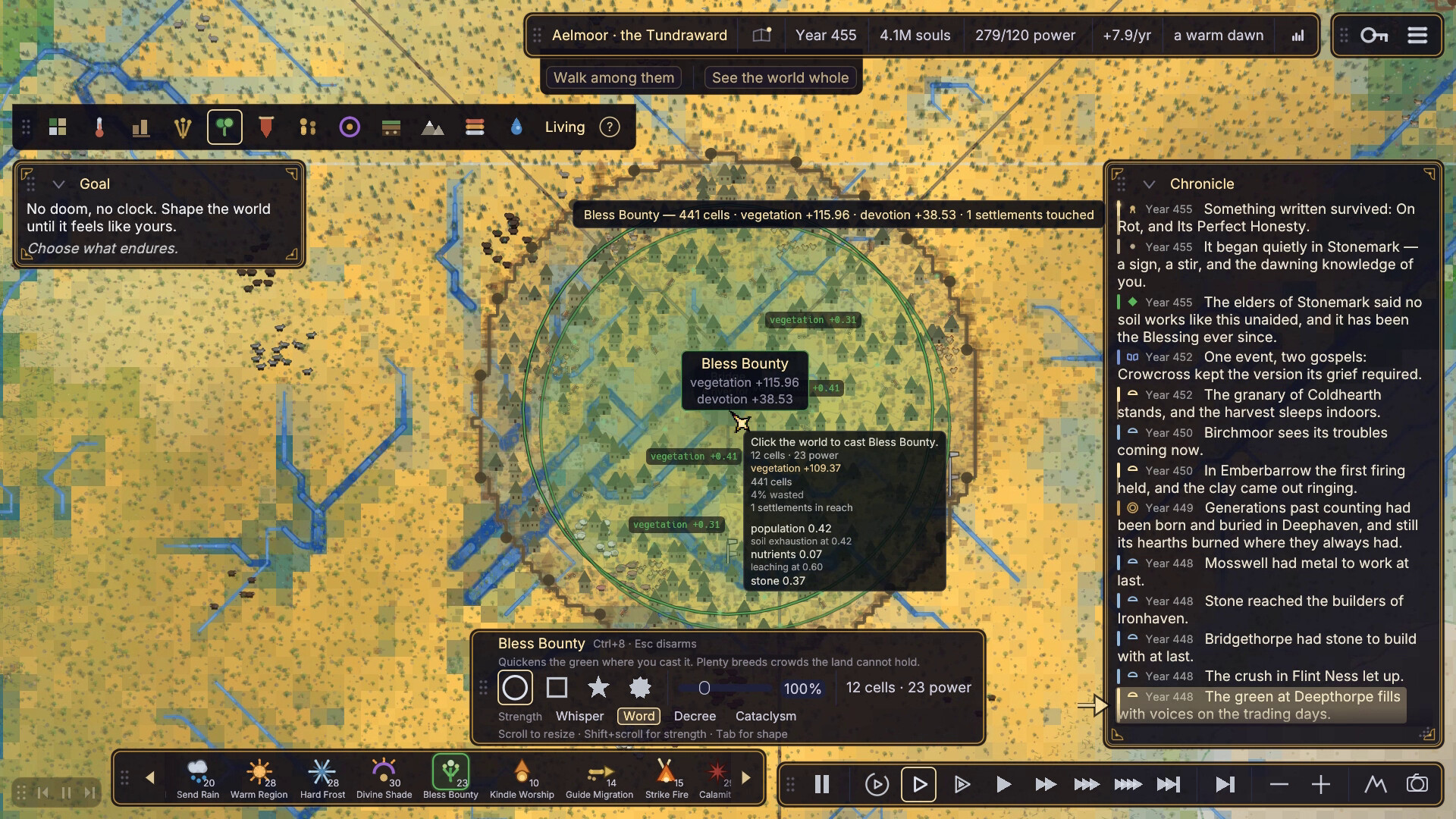Open the statistics bar chart icon
Viewport: 1456px width, 819px height.
(1298, 36)
